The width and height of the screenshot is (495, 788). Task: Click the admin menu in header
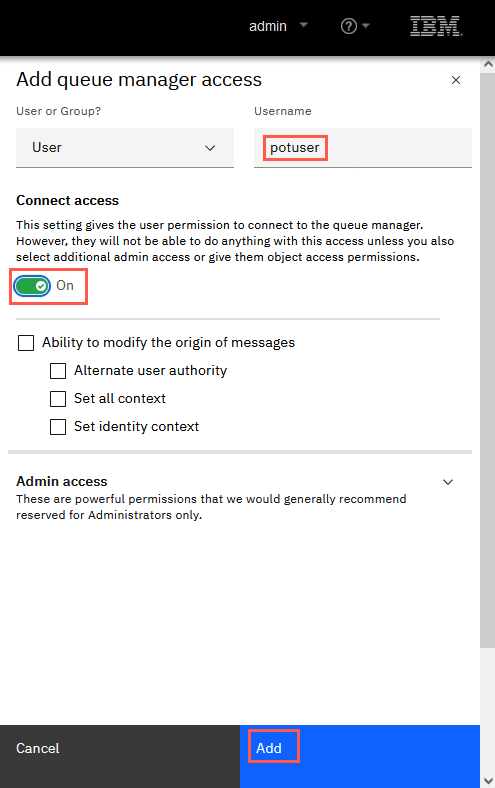(268, 26)
